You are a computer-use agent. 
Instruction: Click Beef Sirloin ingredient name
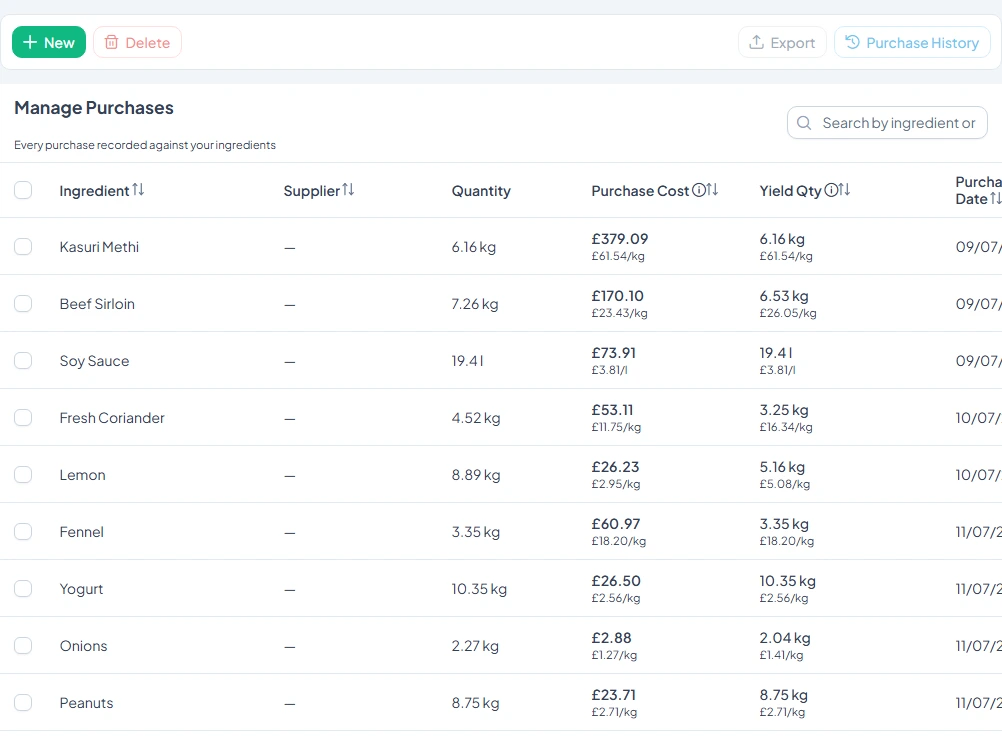coord(97,304)
